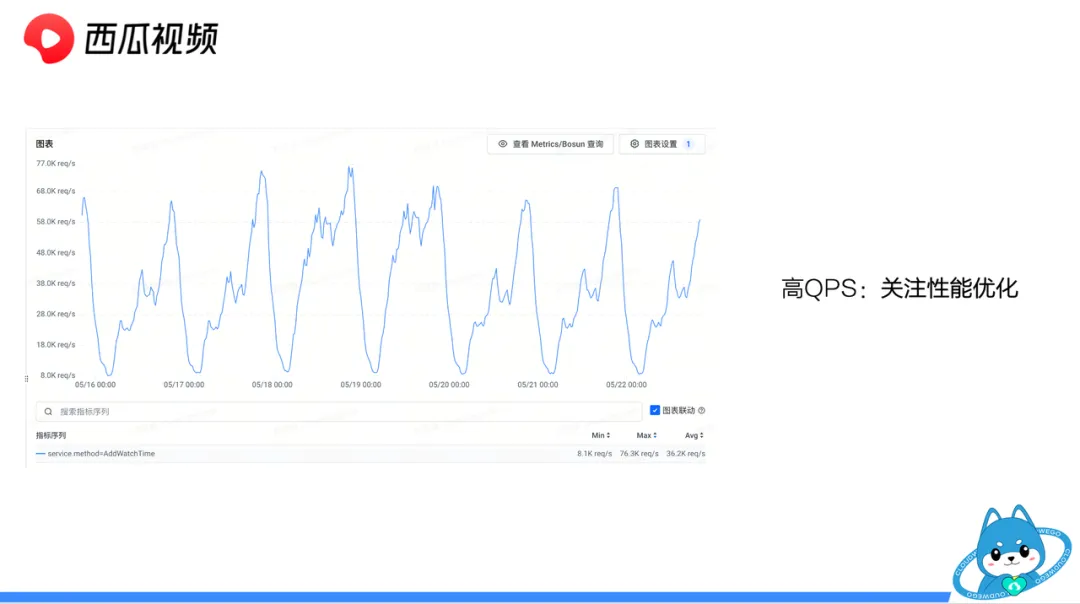Click the 查看 Metrics/Bosun 查询 button

(x=550, y=144)
